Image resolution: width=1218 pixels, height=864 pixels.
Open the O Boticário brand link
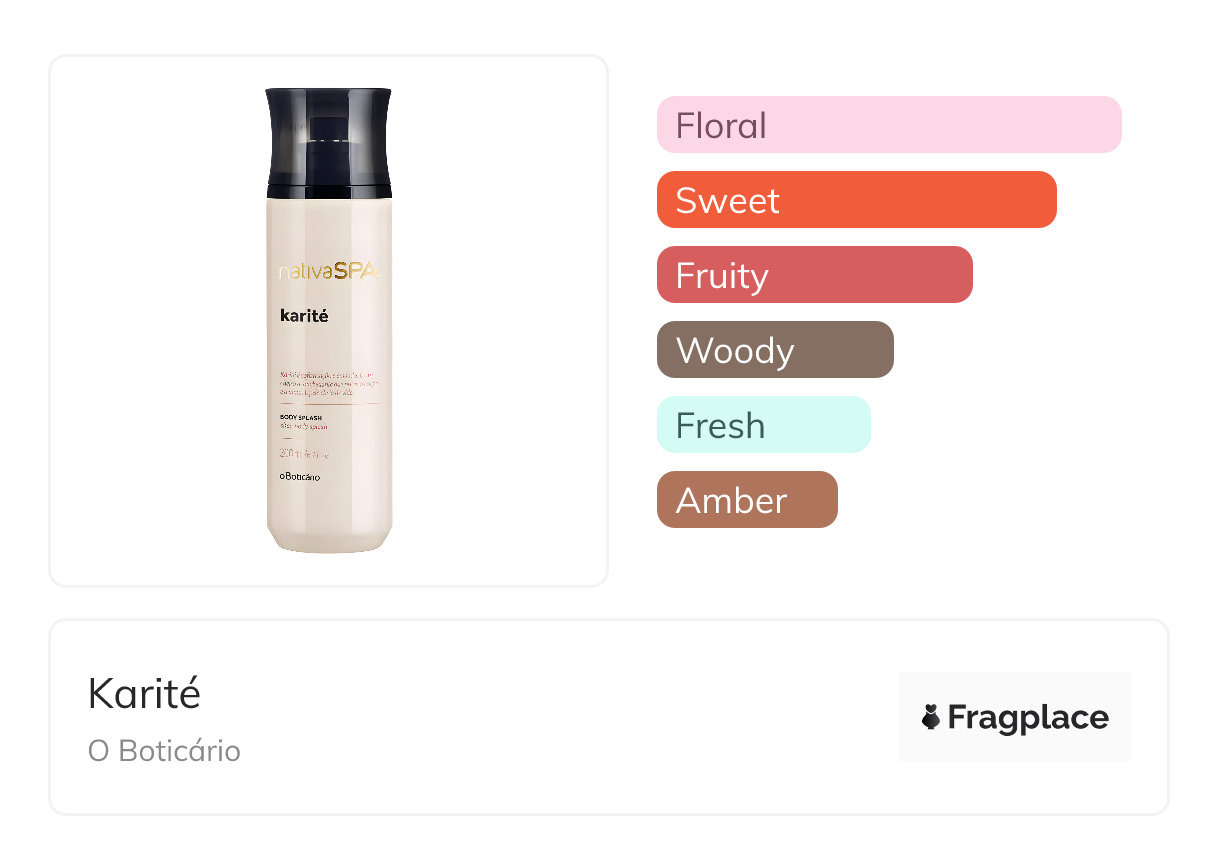click(164, 751)
